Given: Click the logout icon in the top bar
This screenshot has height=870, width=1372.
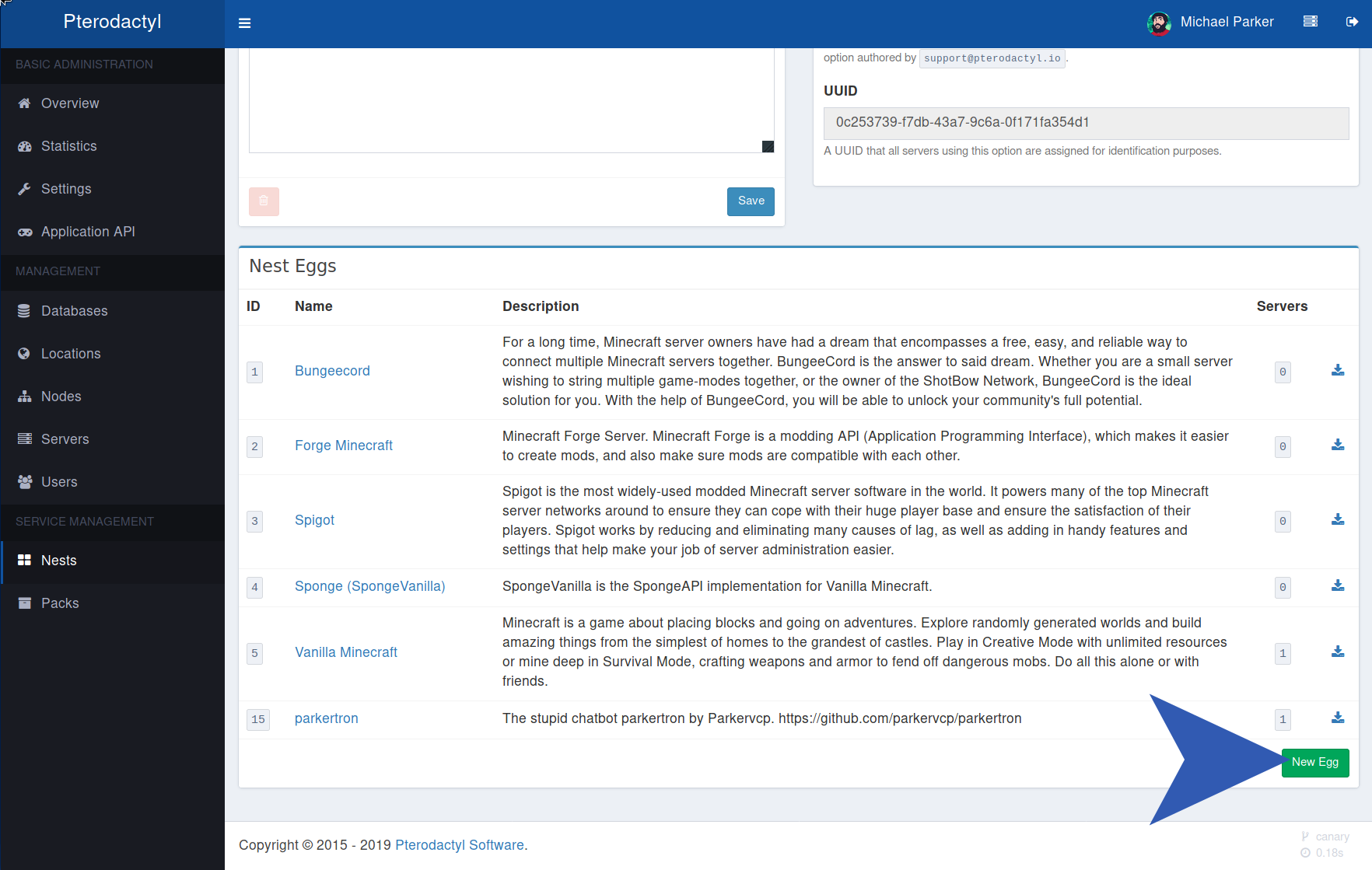Looking at the screenshot, I should coord(1352,22).
